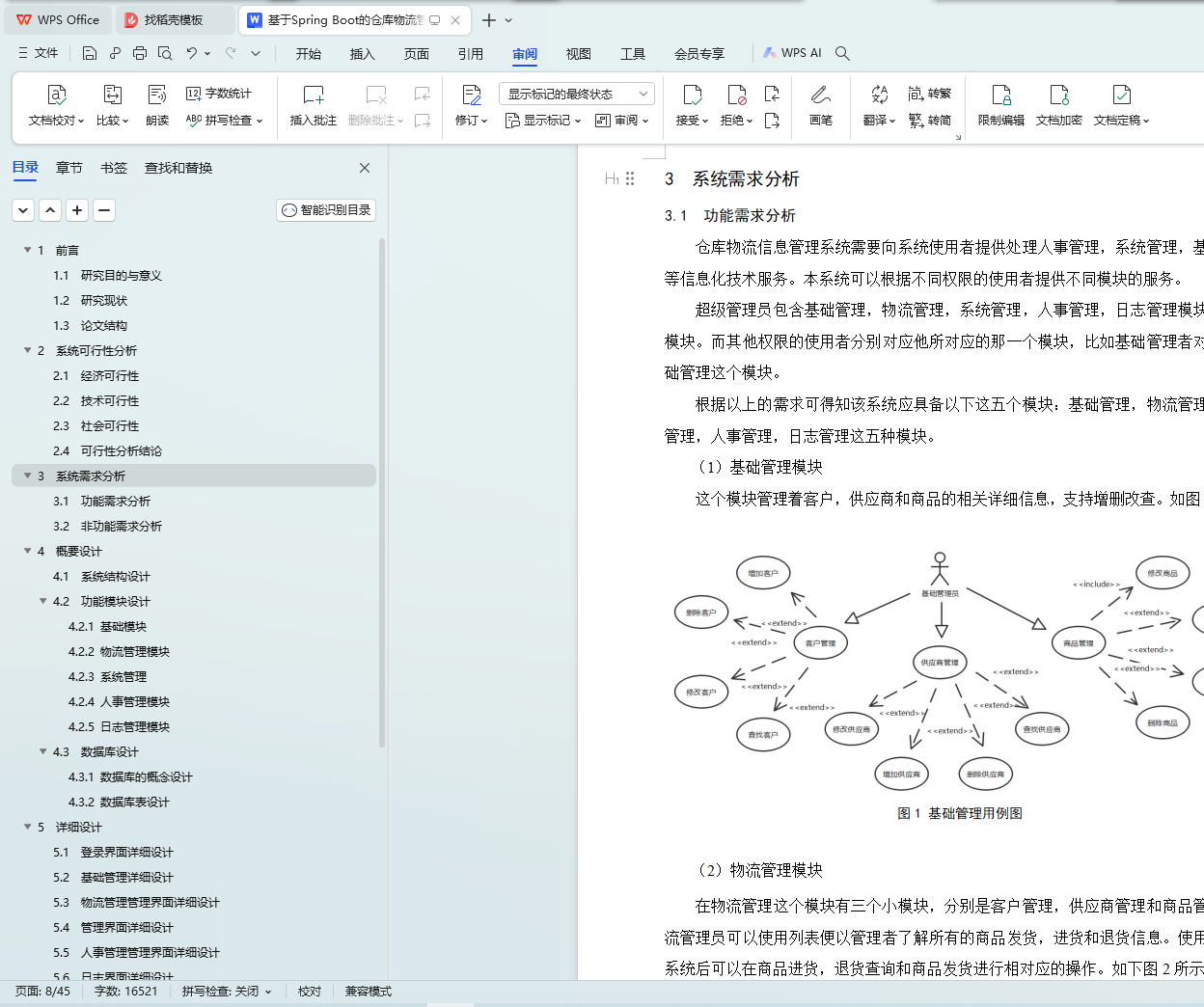Click the 页面: 8/45 status bar entry
This screenshot has height=1007, width=1204.
point(42,992)
